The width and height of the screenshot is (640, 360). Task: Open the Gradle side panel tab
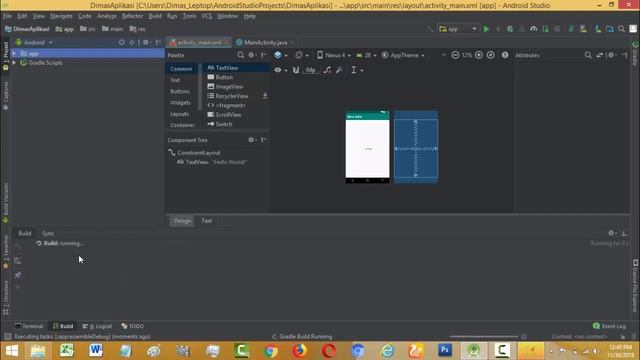[635, 53]
